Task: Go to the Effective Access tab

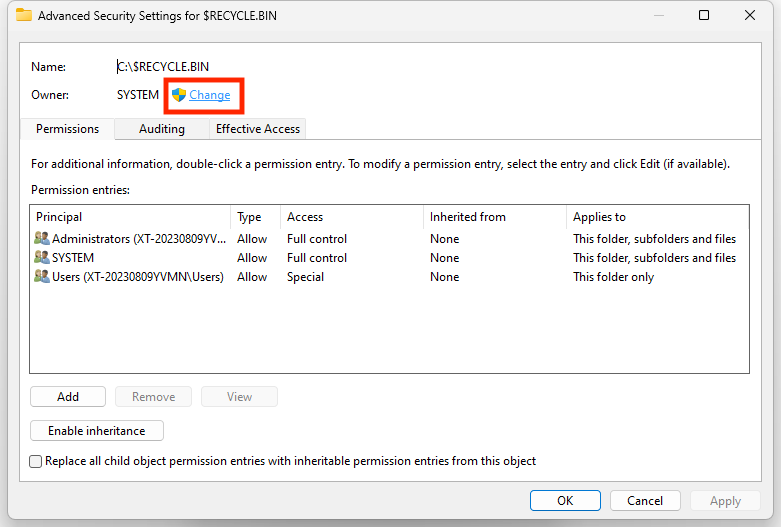Action: (x=258, y=129)
